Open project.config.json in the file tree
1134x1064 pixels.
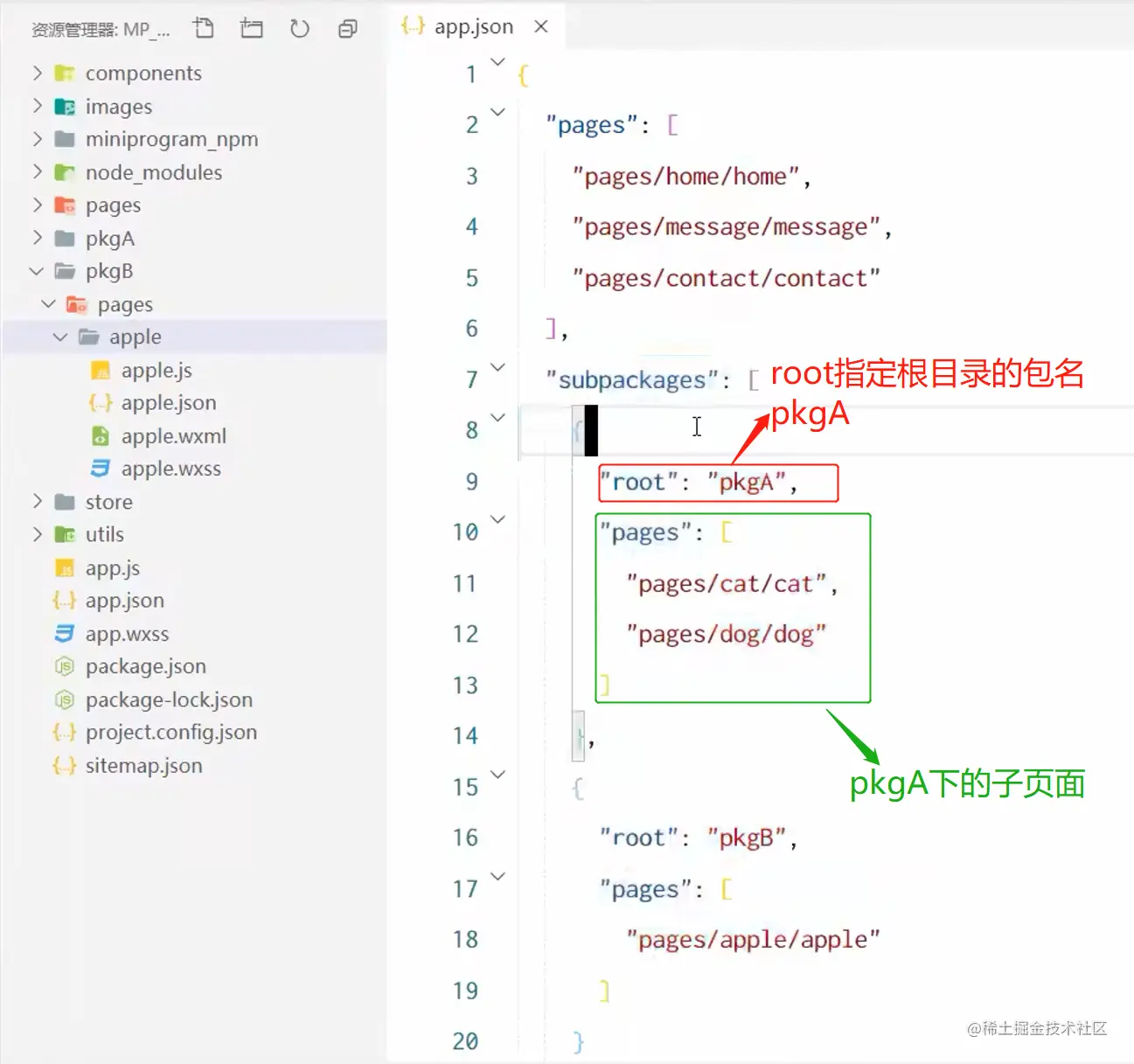pos(171,732)
